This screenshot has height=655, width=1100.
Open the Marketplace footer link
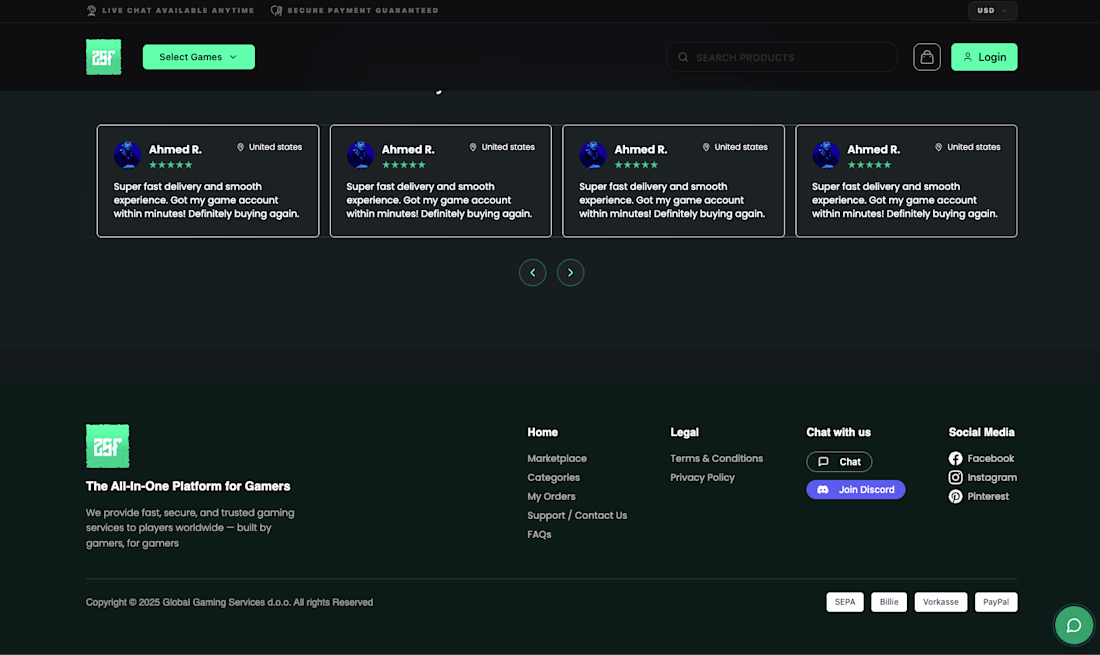pyautogui.click(x=557, y=459)
